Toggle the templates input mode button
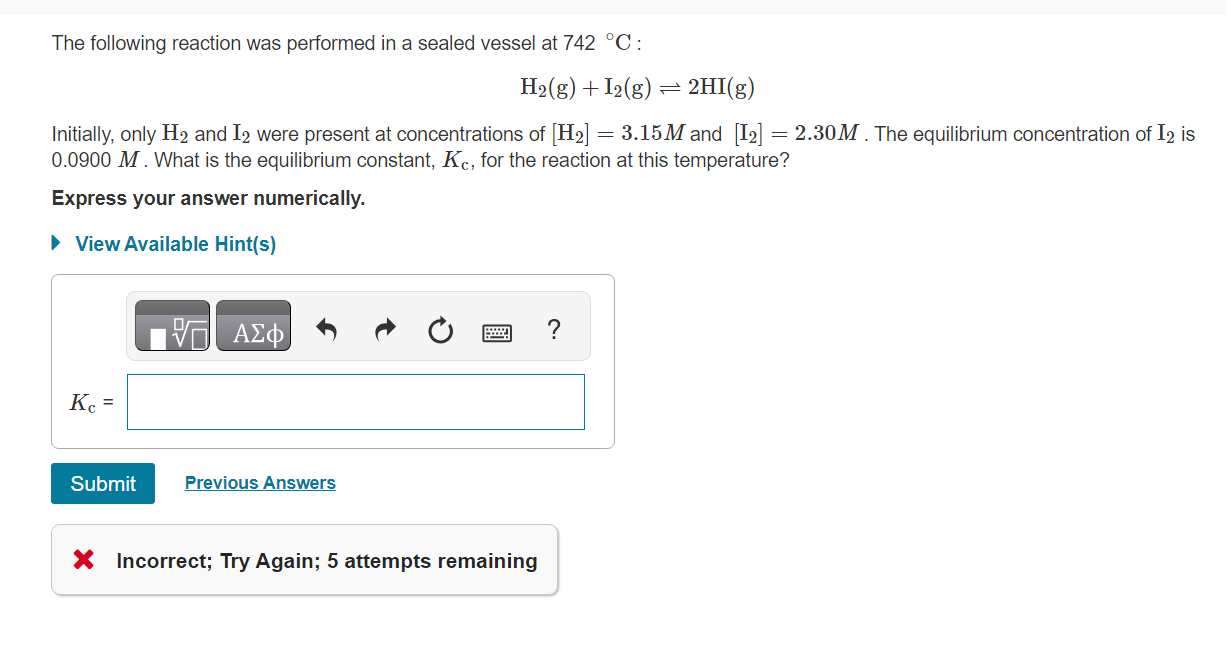This screenshot has height=664, width=1231. click(x=170, y=325)
